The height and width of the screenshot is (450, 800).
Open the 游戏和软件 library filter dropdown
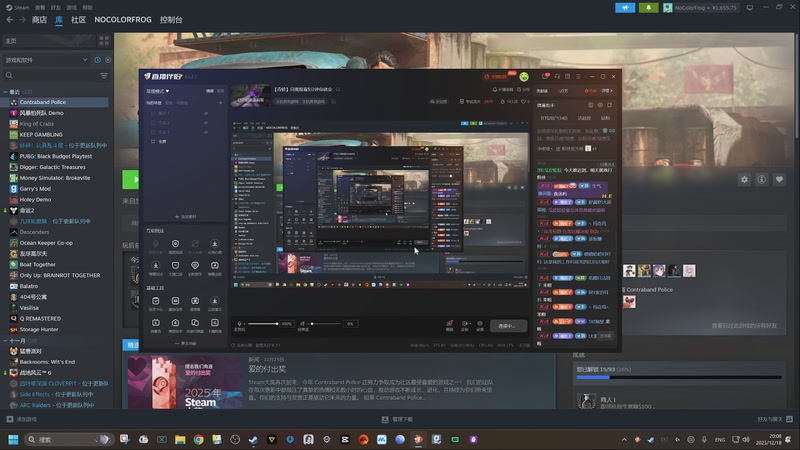[46, 60]
